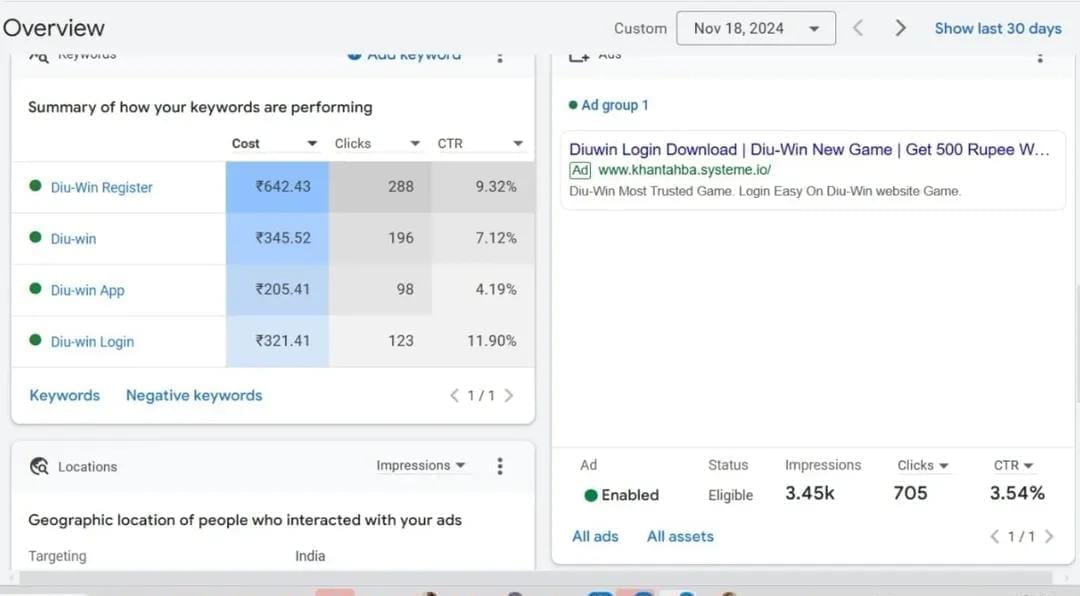Click the Diuwin Login Download ad headline
The width and height of the screenshot is (1080, 596).
point(808,149)
